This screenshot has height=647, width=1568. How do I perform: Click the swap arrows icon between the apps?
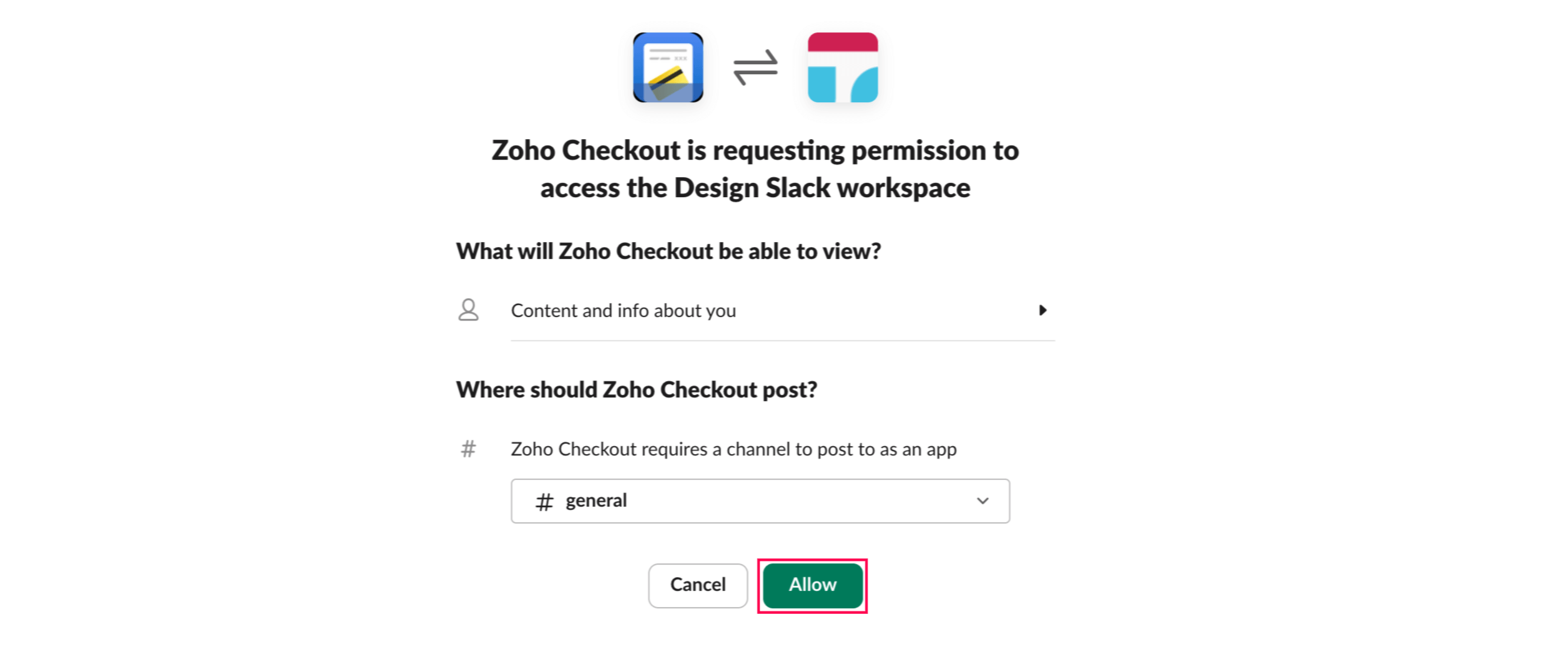click(757, 66)
